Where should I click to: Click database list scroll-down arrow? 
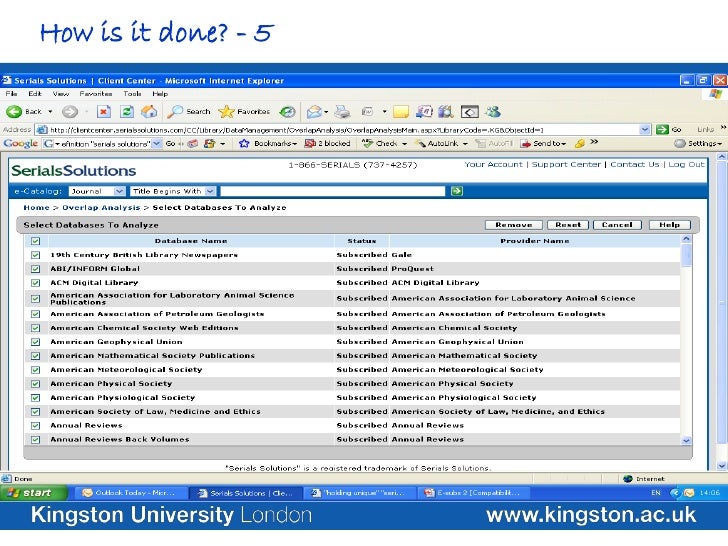coord(686,441)
